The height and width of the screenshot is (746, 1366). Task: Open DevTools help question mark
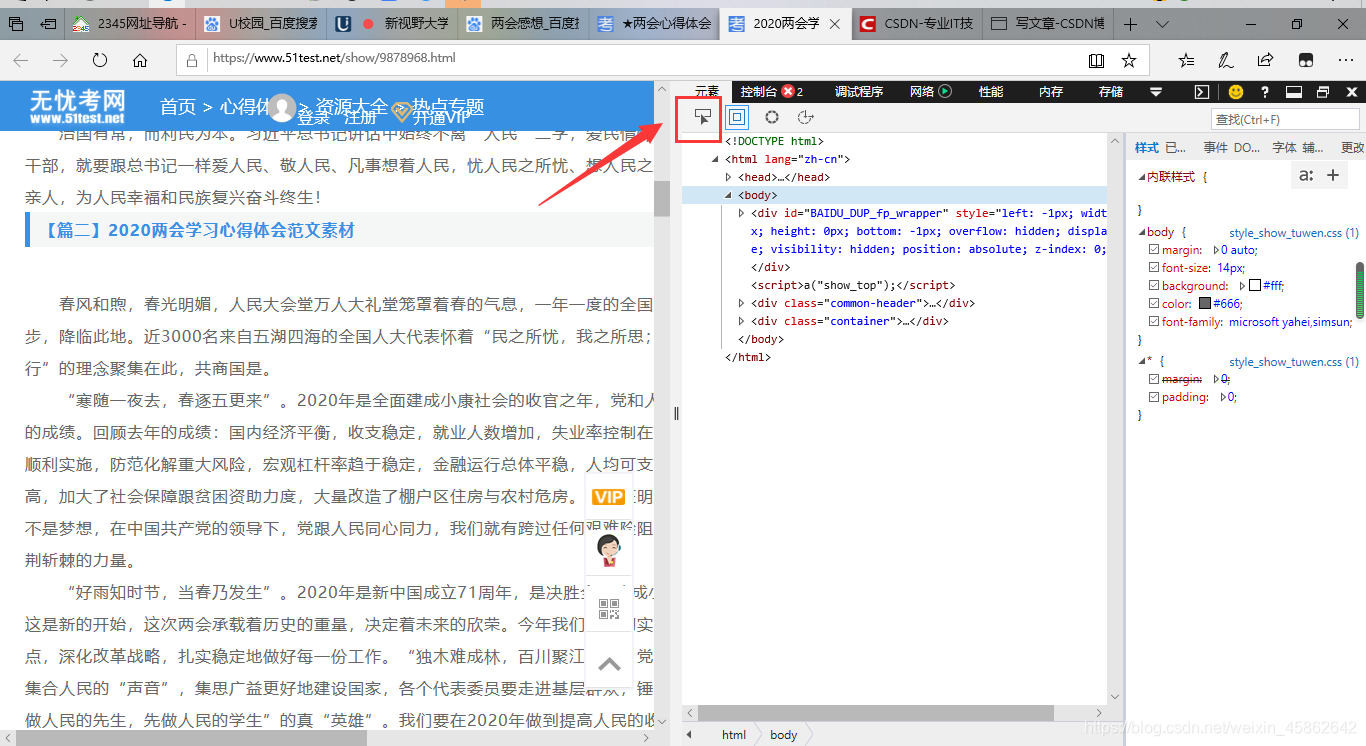click(1265, 91)
